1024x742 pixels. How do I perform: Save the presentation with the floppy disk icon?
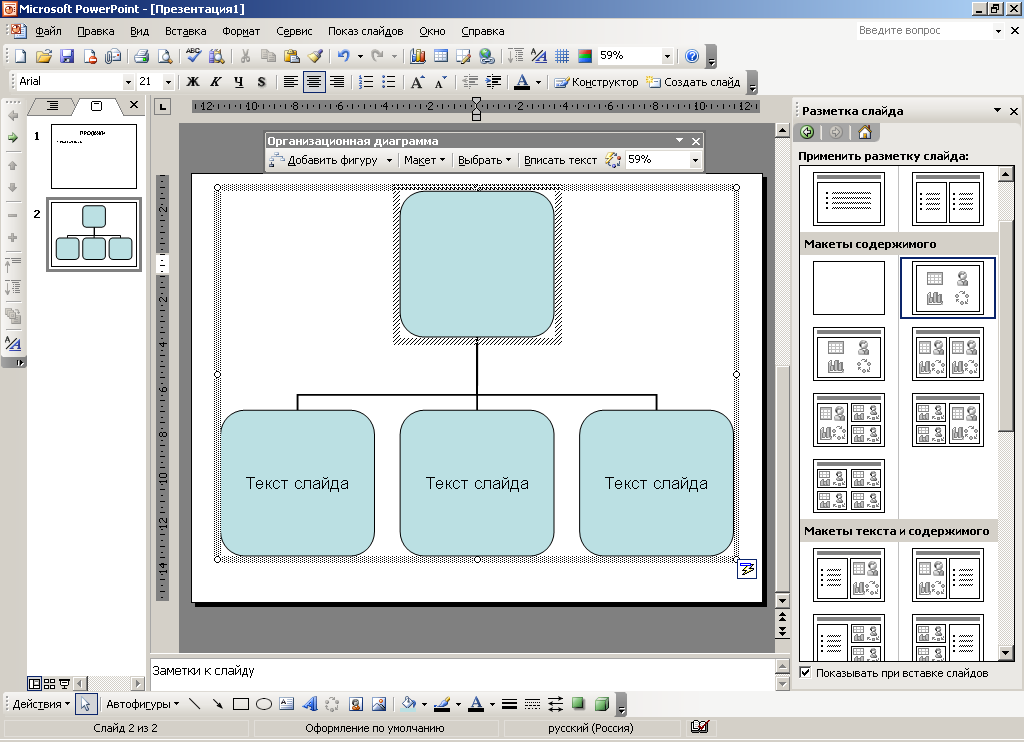67,56
